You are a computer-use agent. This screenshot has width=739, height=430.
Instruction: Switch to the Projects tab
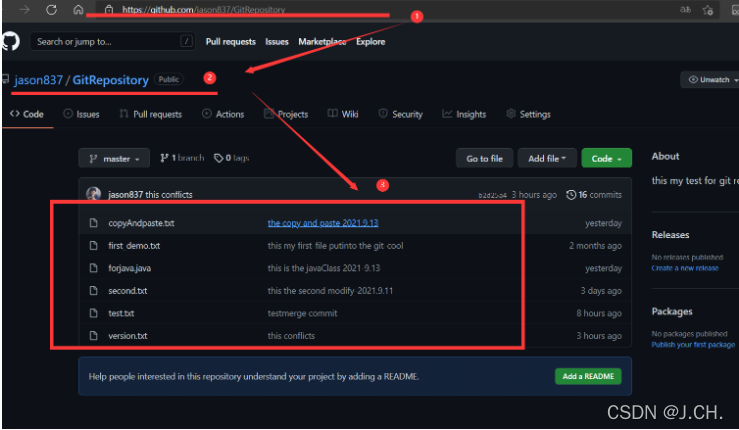point(286,114)
